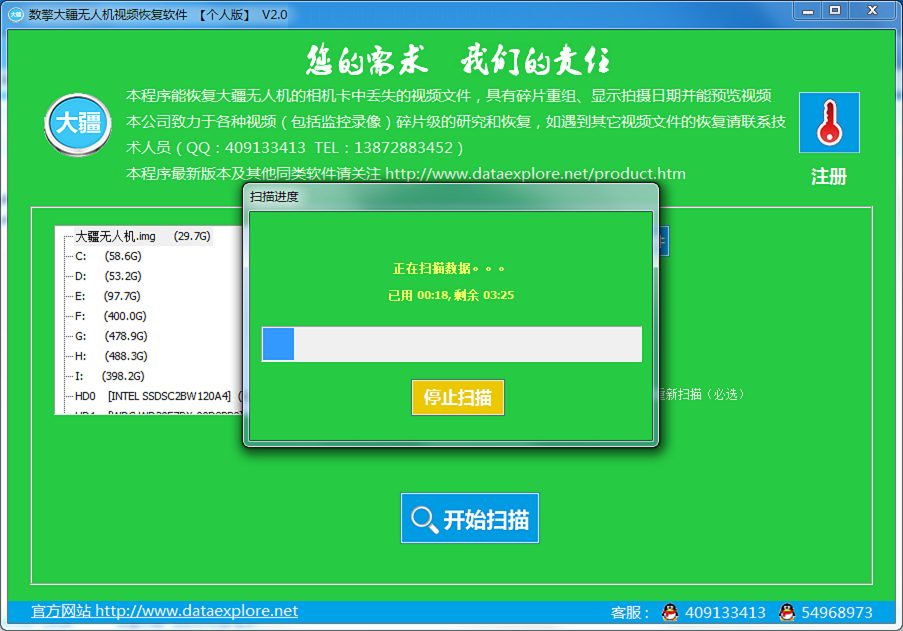Click customer service number 409133413 in footer

tap(725, 612)
